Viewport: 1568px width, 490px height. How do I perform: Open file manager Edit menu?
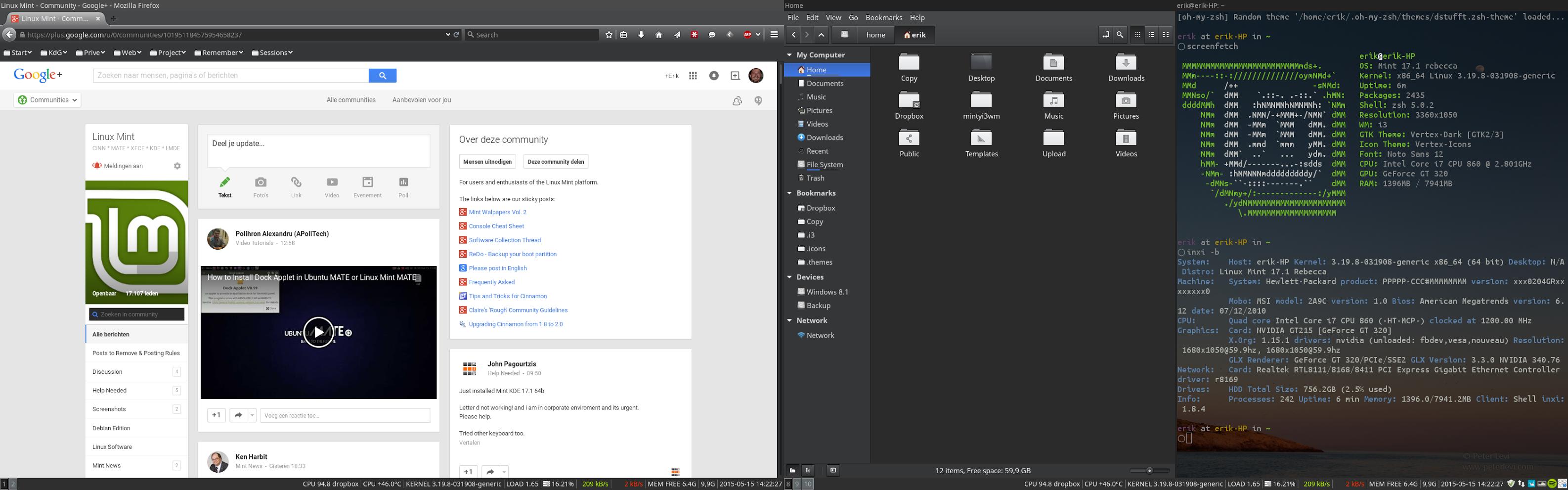(812, 18)
